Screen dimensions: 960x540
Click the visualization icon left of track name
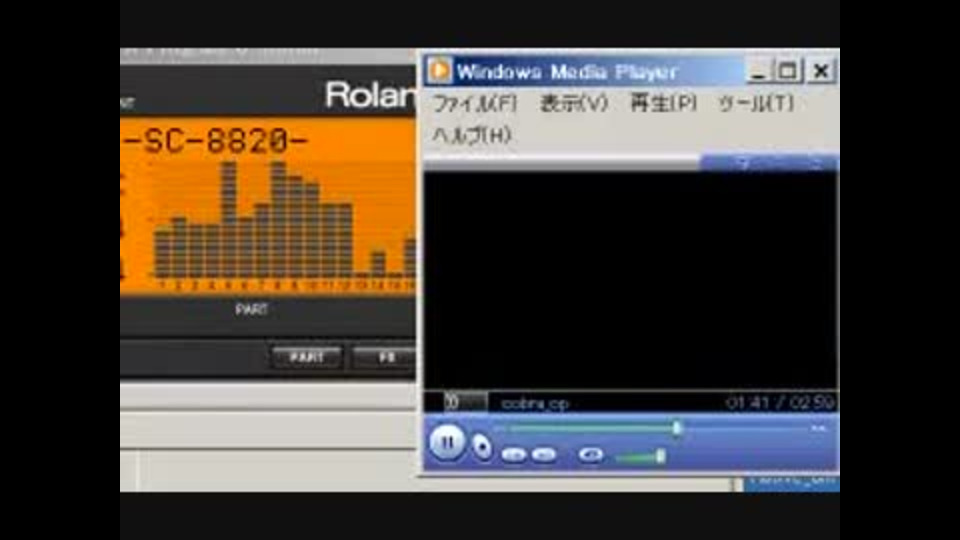[x=465, y=402]
